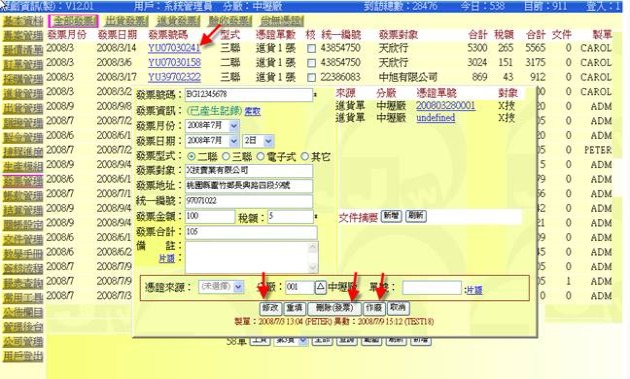Switch to the 全部發票 tab
This screenshot has width=630, height=379.
click(73, 21)
